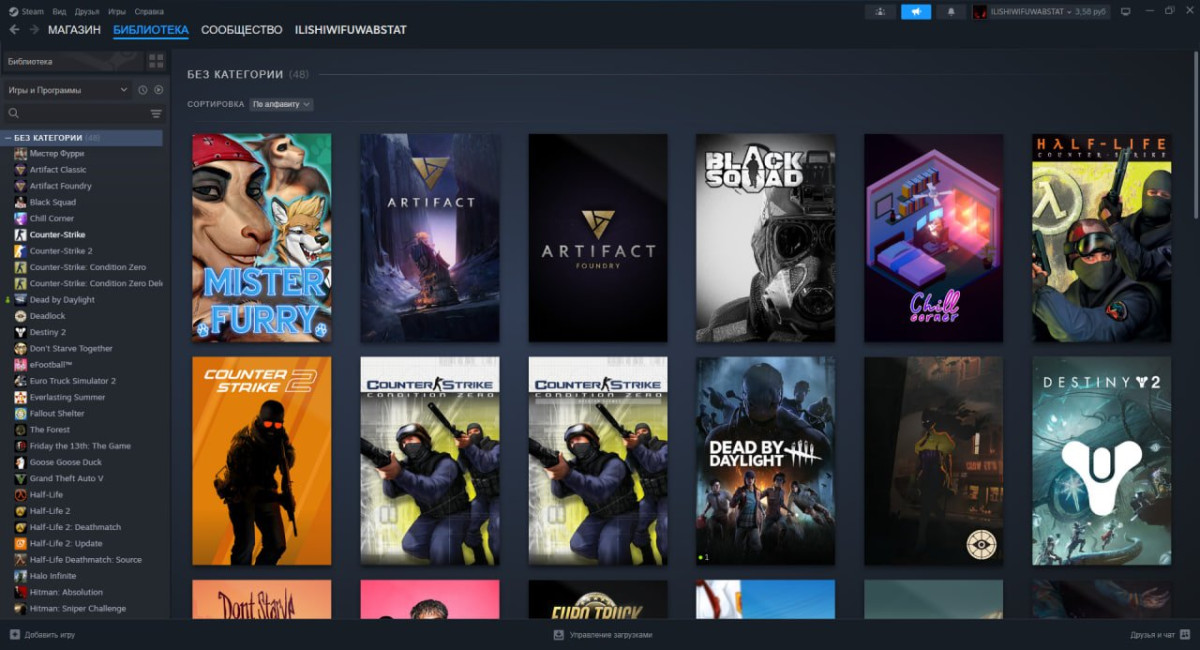Viewport: 1200px width, 650px height.
Task: Click the Goose Goose Duck sidebar icon
Action: pyautogui.click(x=20, y=462)
